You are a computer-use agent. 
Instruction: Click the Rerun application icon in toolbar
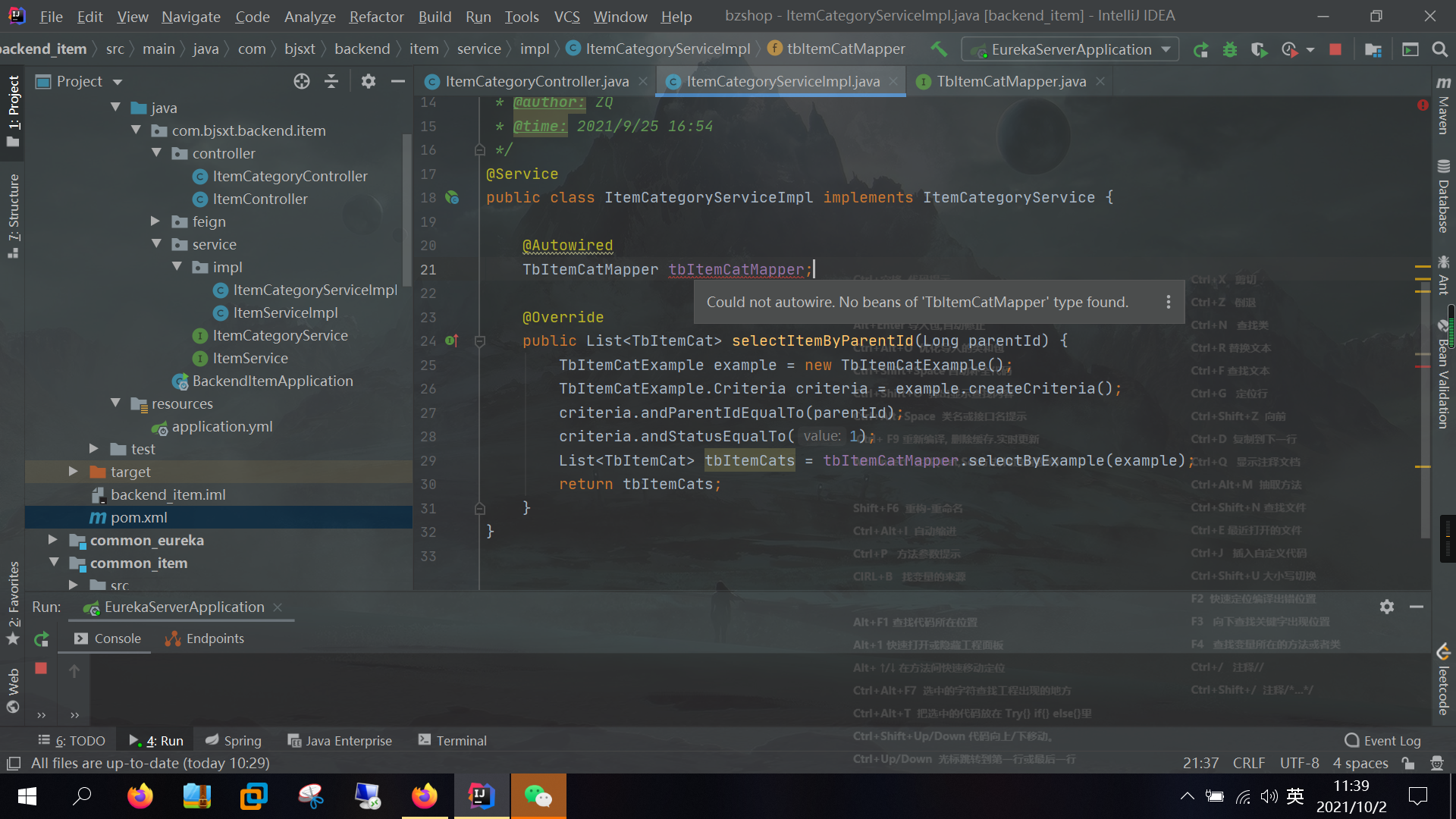pyautogui.click(x=1200, y=50)
